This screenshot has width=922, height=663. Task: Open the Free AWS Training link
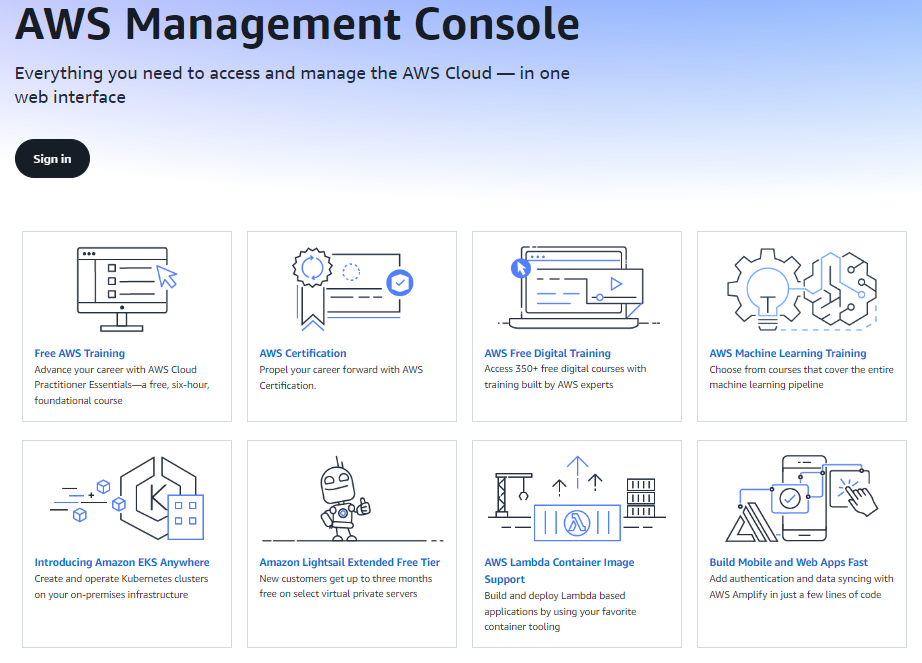78,353
